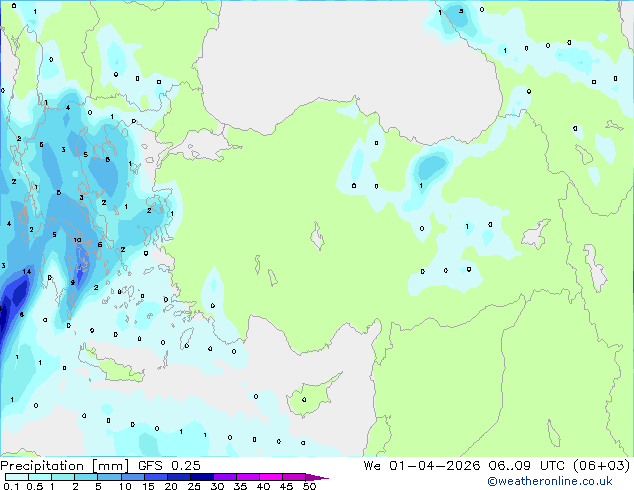The width and height of the screenshot is (634, 490).
Task: Click the '14' precipitation value on map
Action: 27,271
